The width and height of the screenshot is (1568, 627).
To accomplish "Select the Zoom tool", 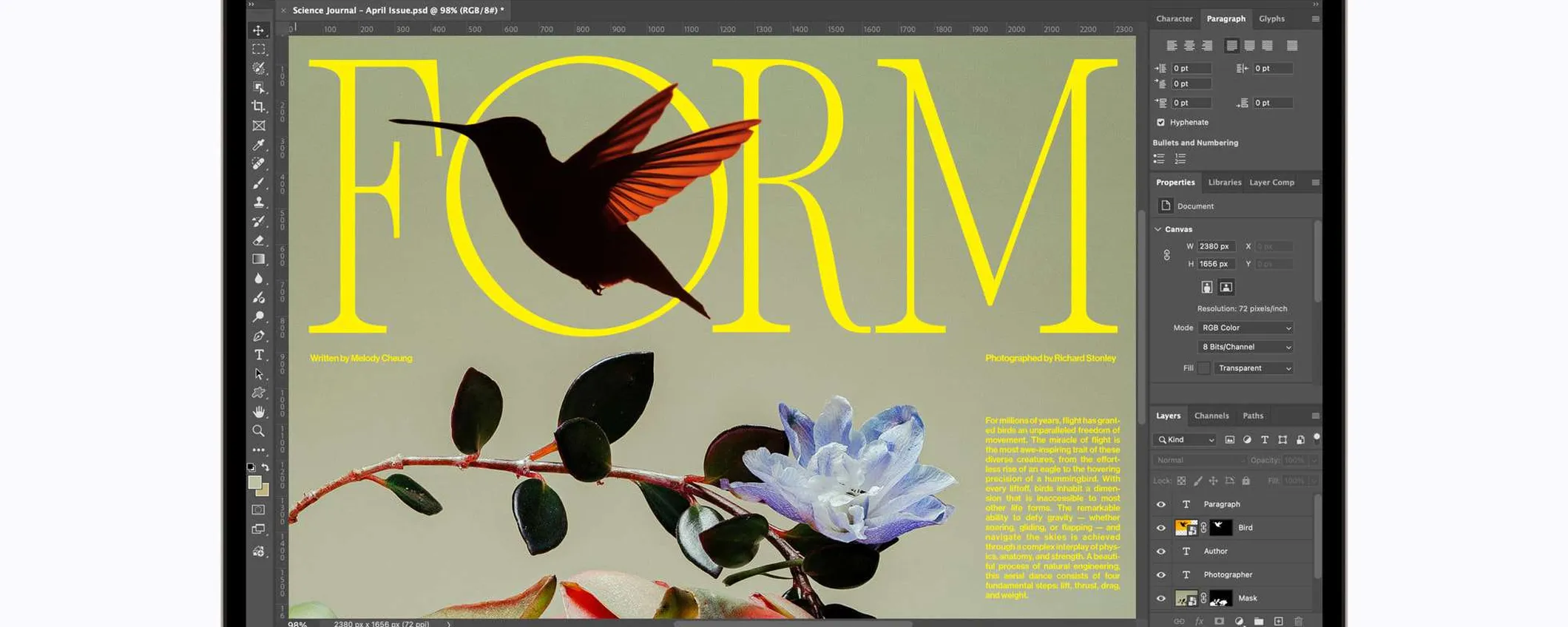I will pos(258,431).
